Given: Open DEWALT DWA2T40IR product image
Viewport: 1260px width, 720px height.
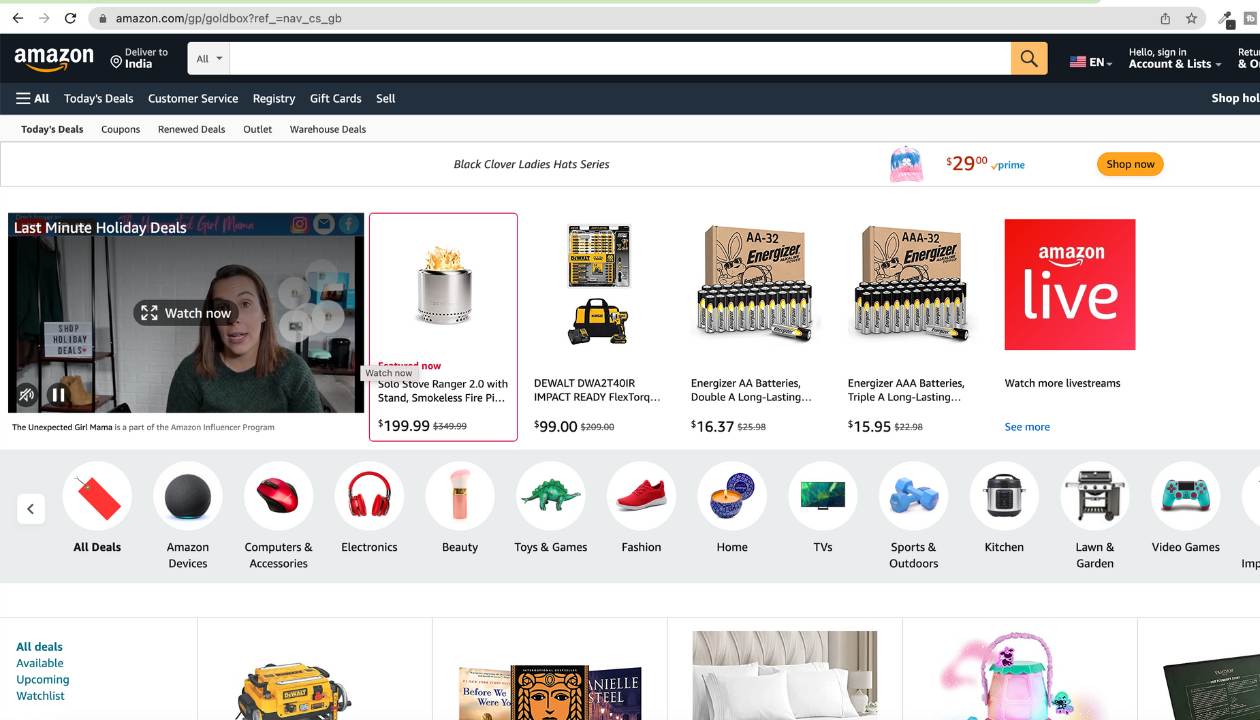Looking at the screenshot, I should click(x=599, y=285).
